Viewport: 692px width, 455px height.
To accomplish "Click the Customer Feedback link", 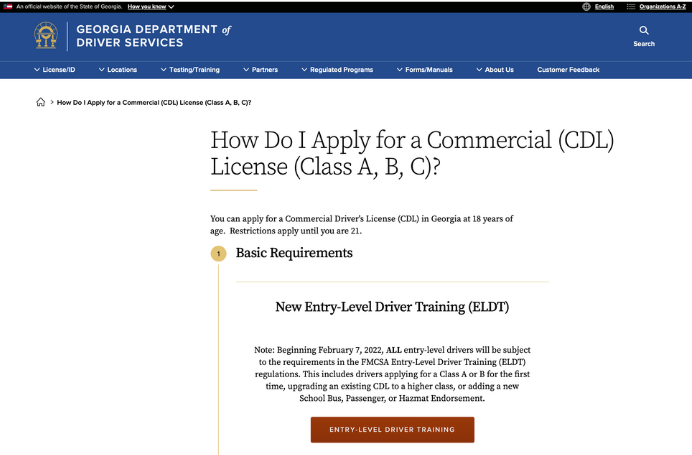I will 568,70.
